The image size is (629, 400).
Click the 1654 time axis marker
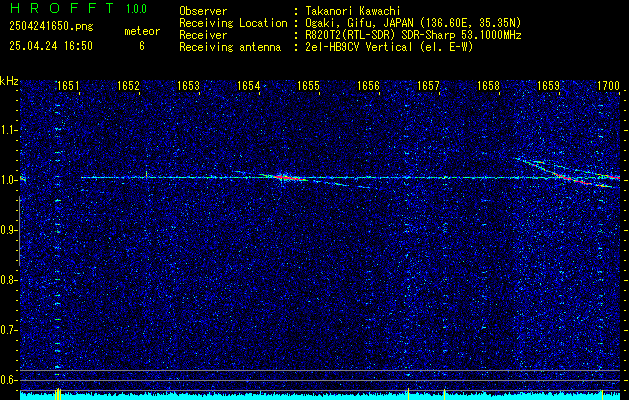248,86
